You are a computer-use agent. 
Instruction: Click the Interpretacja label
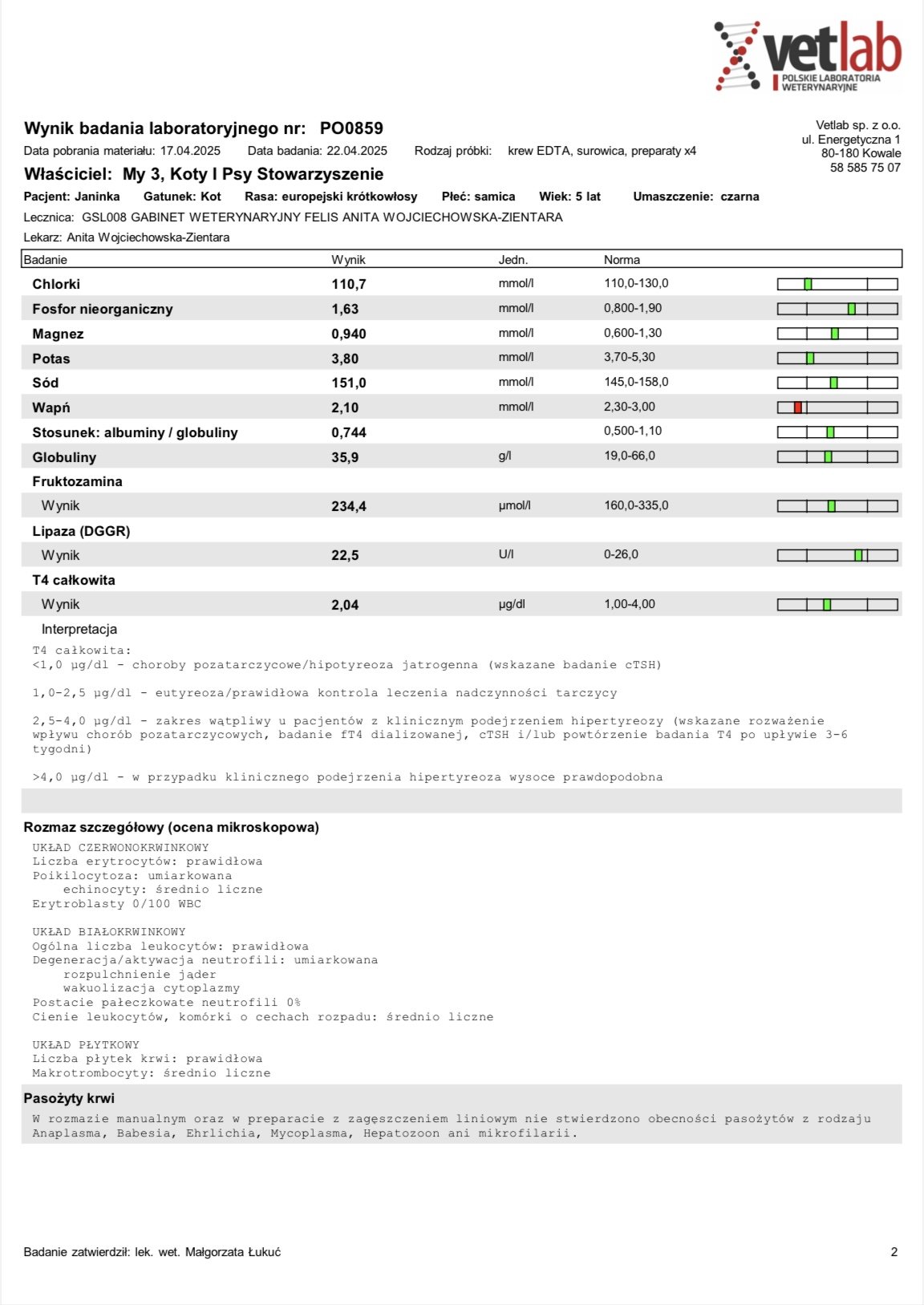(x=79, y=630)
